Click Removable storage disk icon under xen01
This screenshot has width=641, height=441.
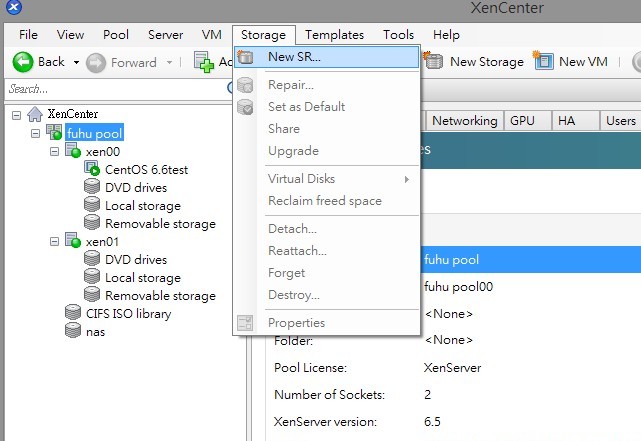pos(92,295)
